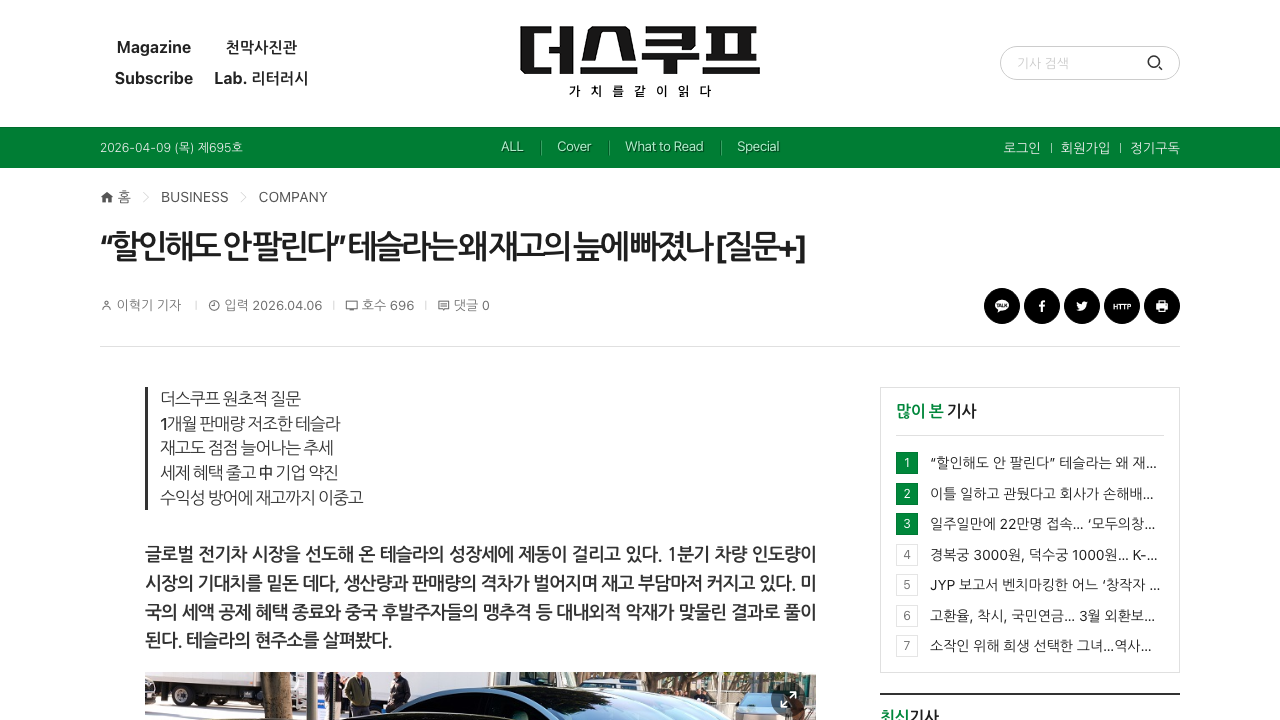Open ranked article 고환율, 착시, 국민연금
Viewport: 1280px width, 720px height.
1042,615
